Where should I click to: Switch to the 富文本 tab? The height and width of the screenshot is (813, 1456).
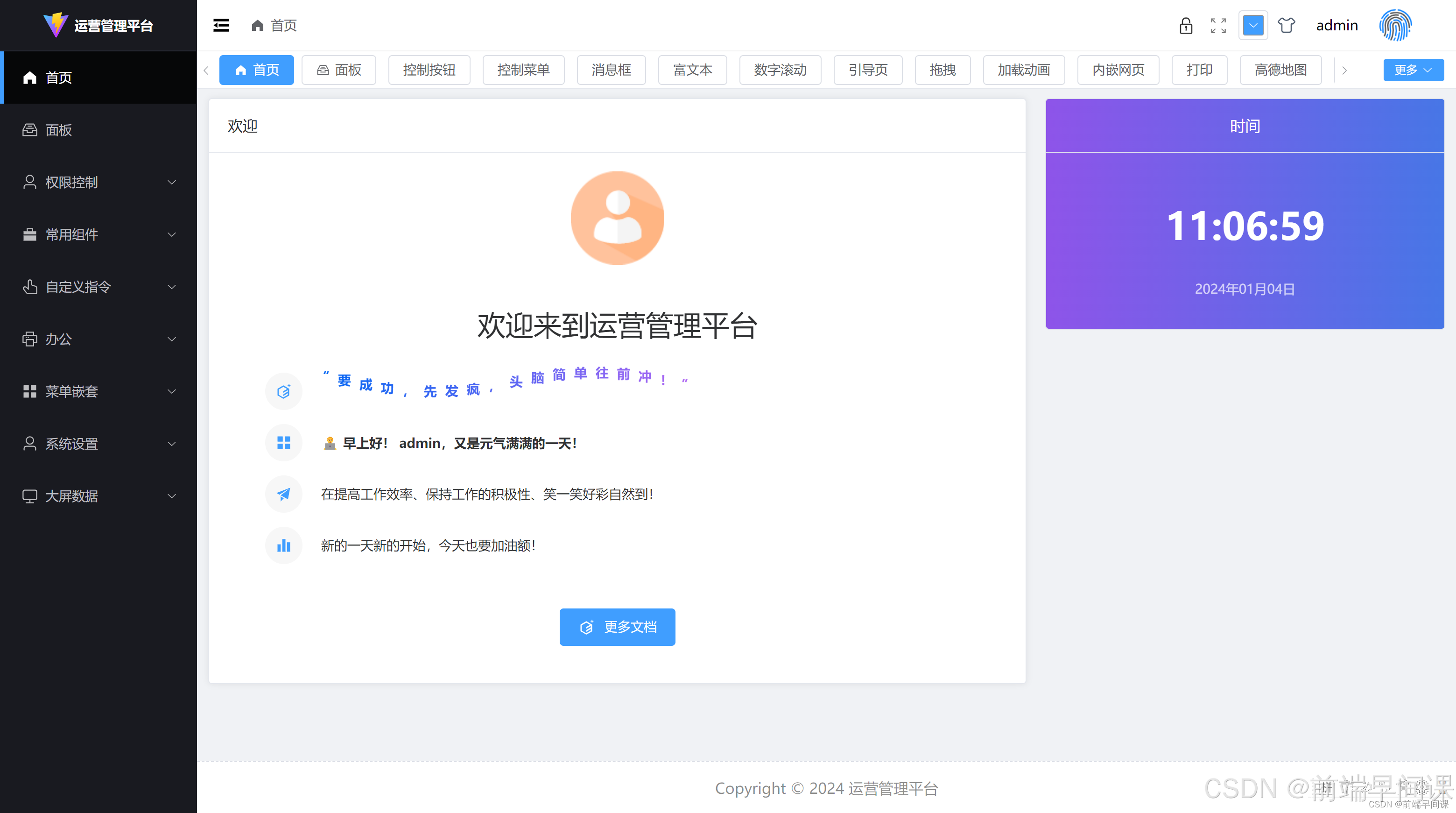point(692,70)
